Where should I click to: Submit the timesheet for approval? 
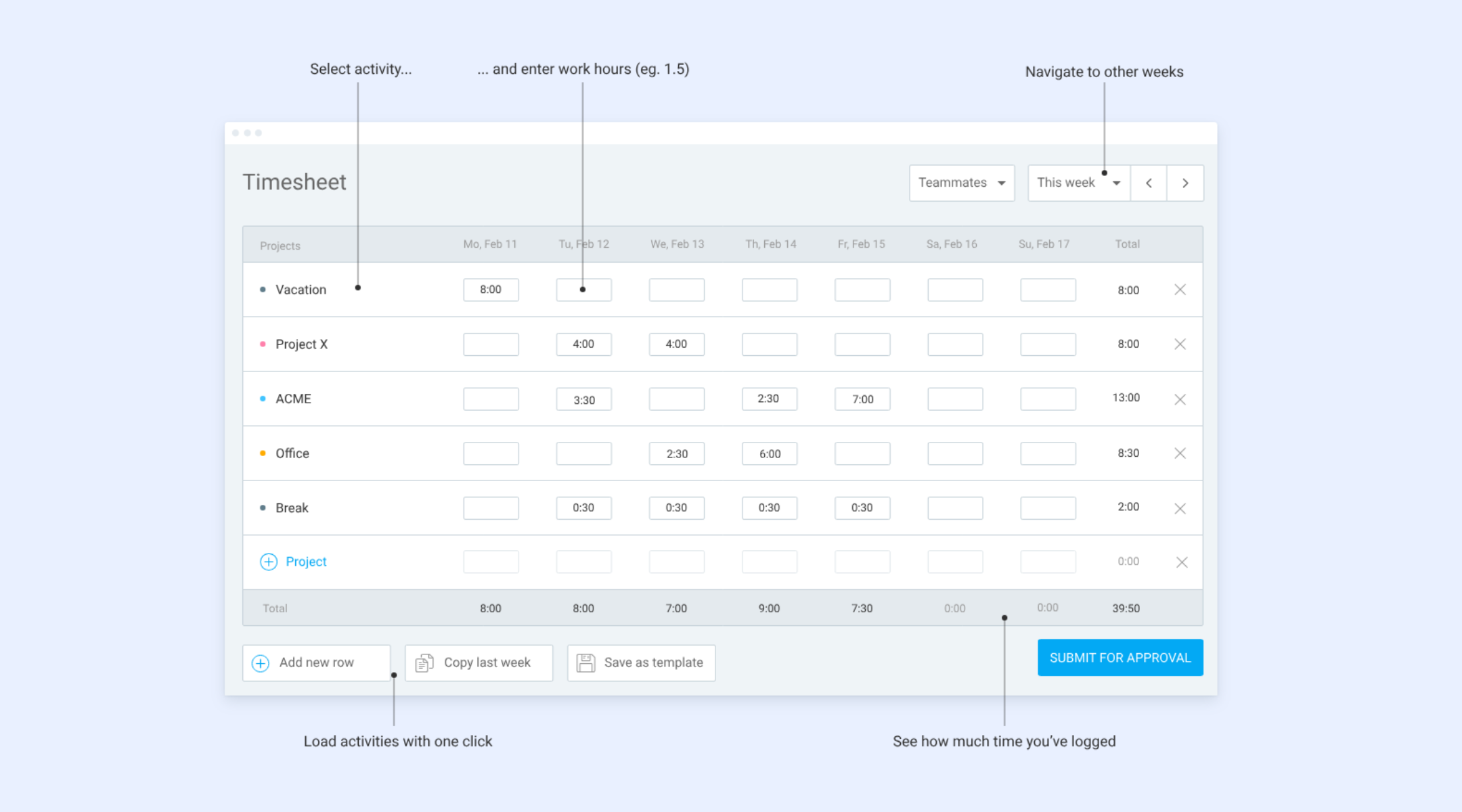1120,658
